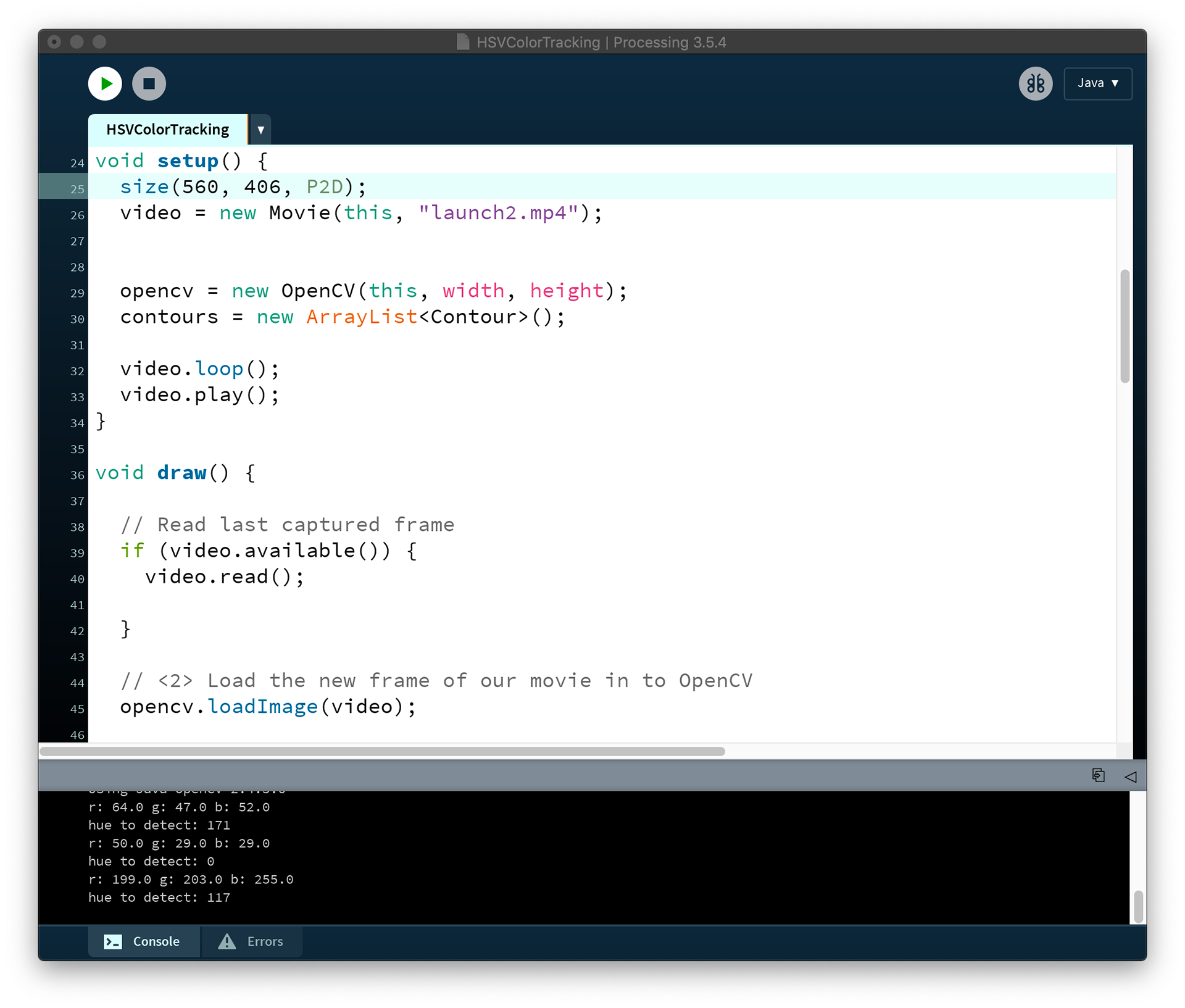This screenshot has height=1008, width=1185.
Task: Copy console contents with the clipboard icon
Action: (1098, 775)
